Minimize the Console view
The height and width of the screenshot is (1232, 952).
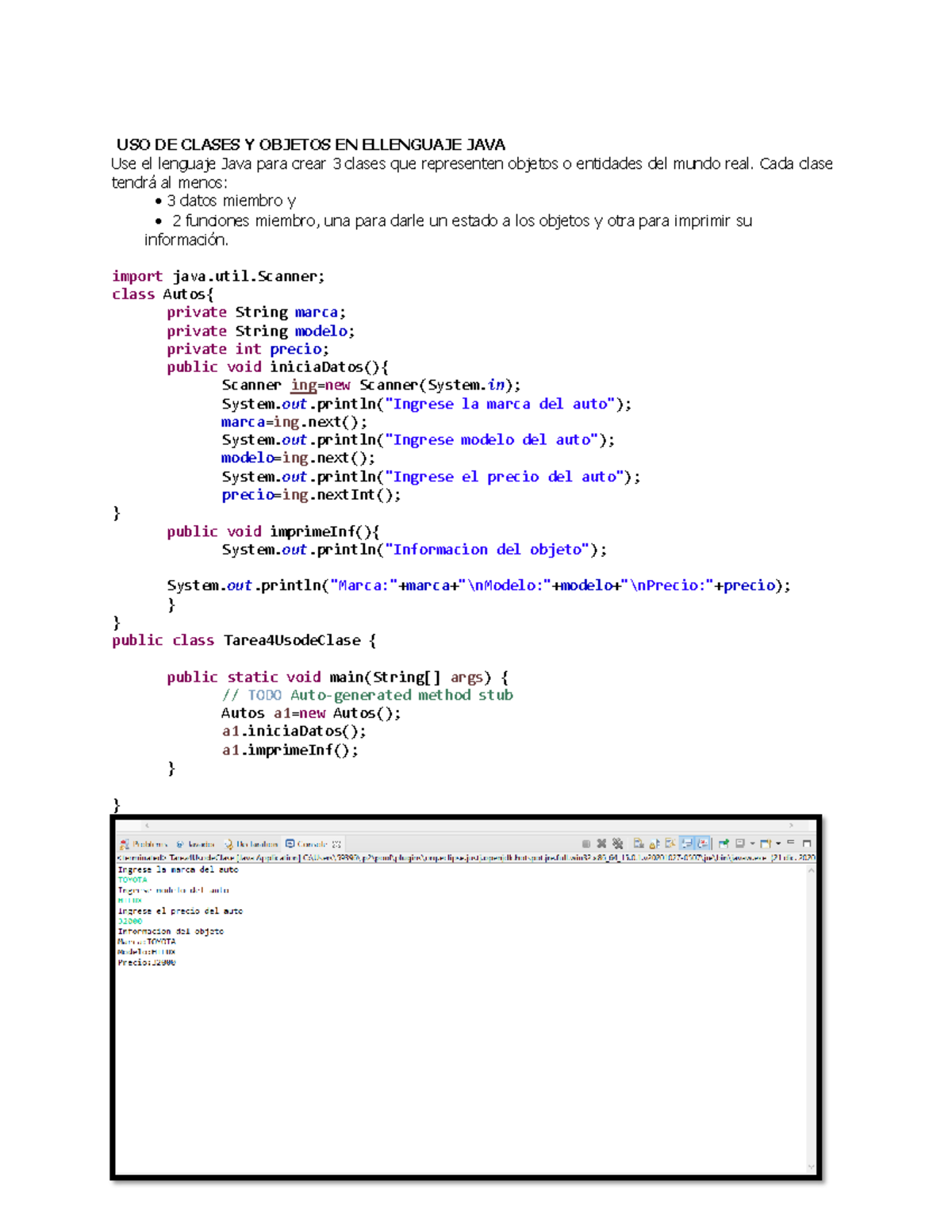point(790,843)
